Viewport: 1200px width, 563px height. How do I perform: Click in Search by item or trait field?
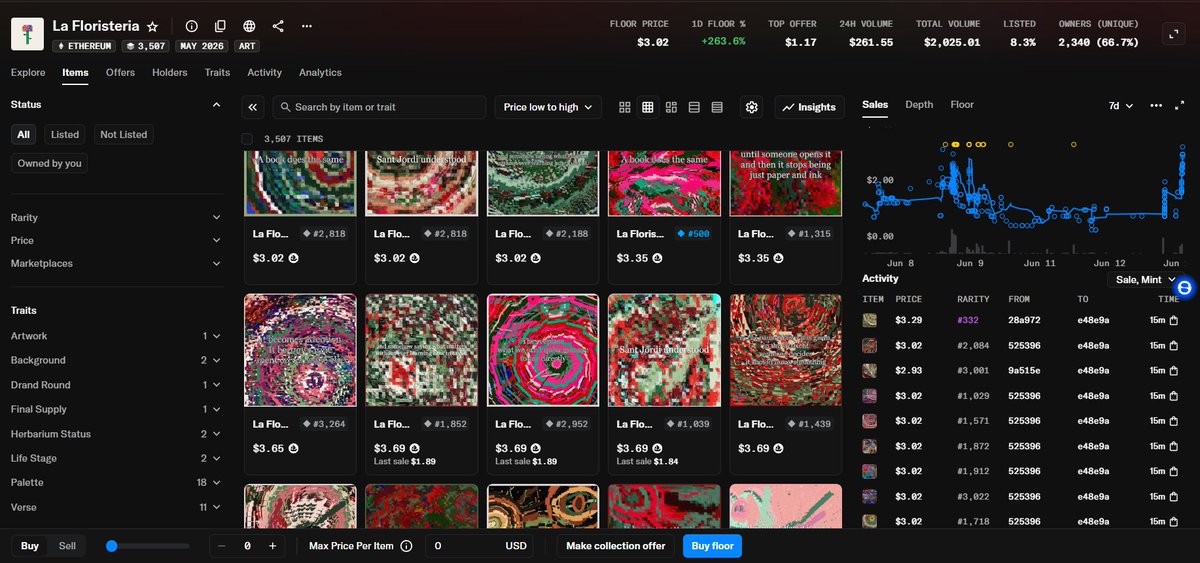click(x=379, y=107)
